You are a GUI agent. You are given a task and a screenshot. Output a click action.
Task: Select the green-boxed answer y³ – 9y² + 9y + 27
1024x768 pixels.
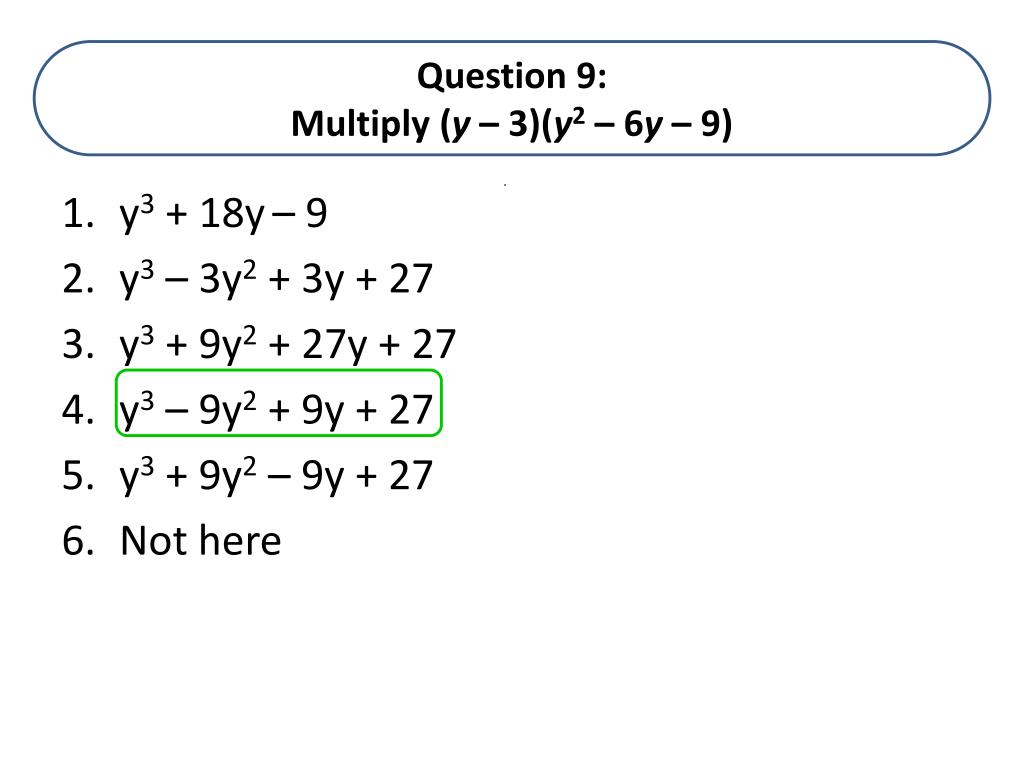point(279,403)
